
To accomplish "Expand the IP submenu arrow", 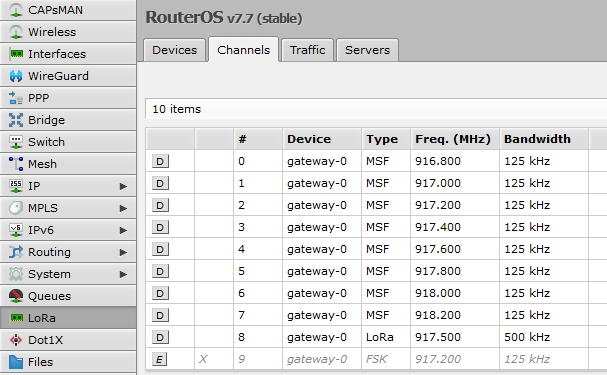I will [123, 186].
